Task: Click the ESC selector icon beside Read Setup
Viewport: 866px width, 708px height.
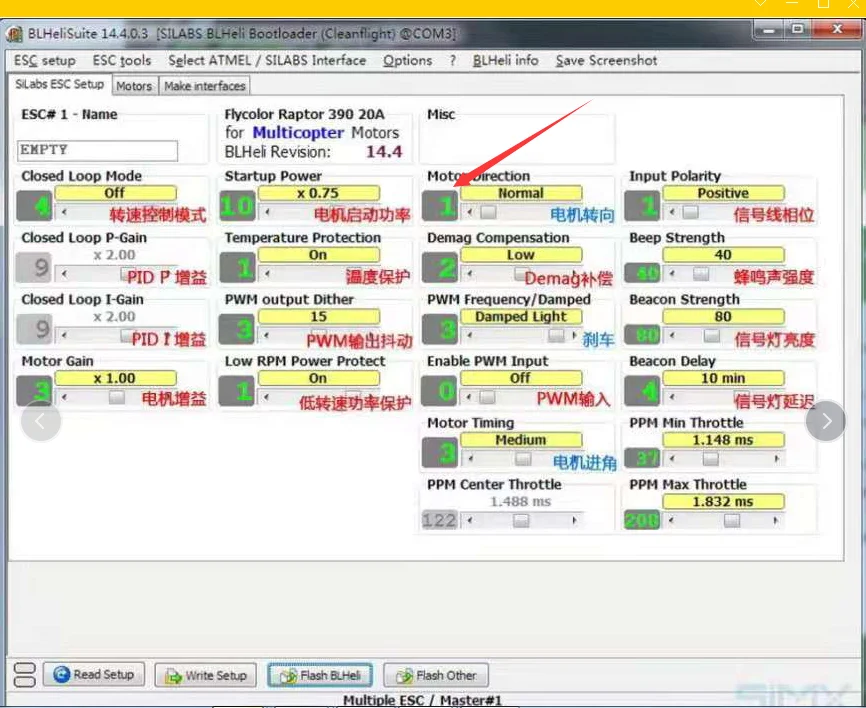Action: [24, 675]
